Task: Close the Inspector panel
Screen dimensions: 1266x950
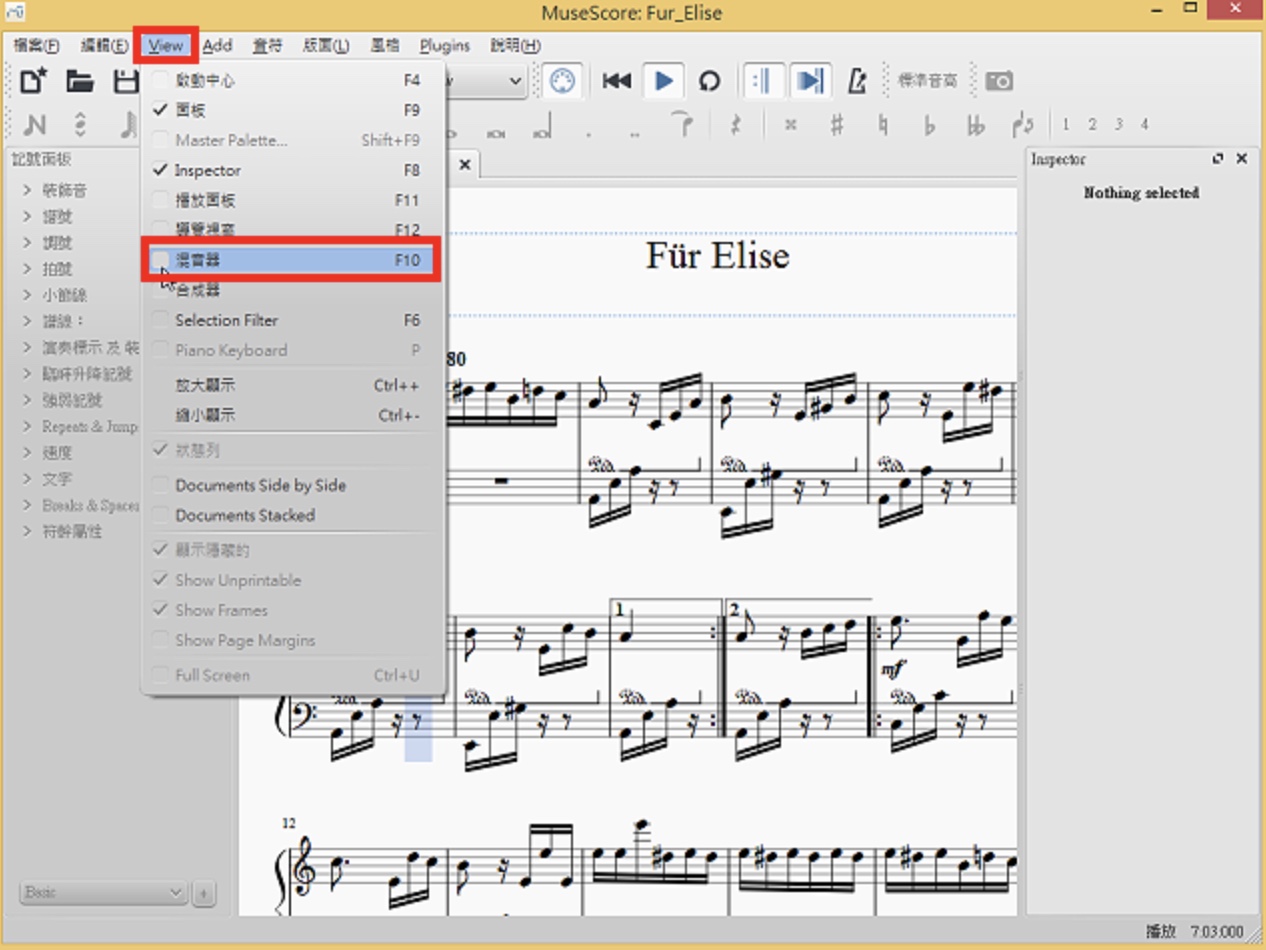Action: pyautogui.click(x=1242, y=159)
